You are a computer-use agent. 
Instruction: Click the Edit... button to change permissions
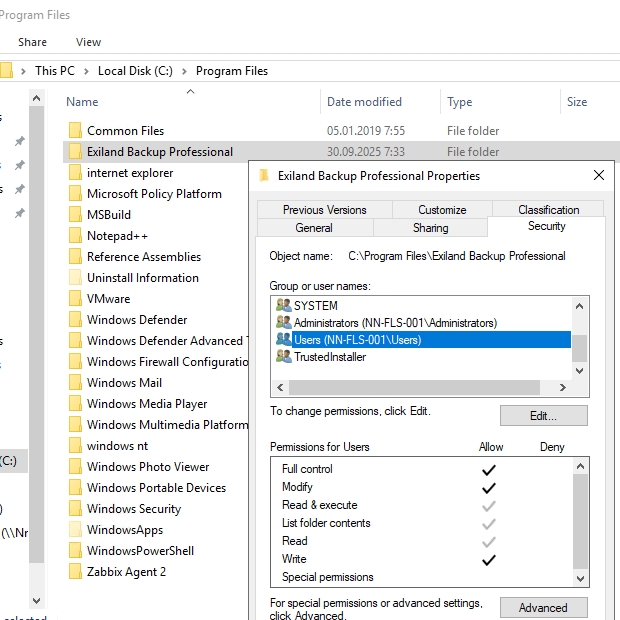pos(543,416)
